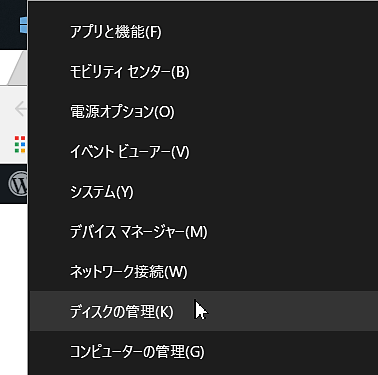Click the browser back arrow
Image resolution: width=378 pixels, height=375 pixels.
(x=21, y=109)
